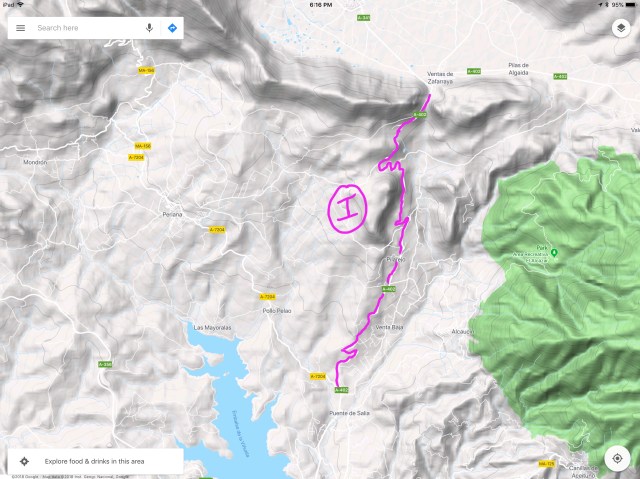Tap the Mondrón village label
The image size is (640, 479).
point(35,162)
